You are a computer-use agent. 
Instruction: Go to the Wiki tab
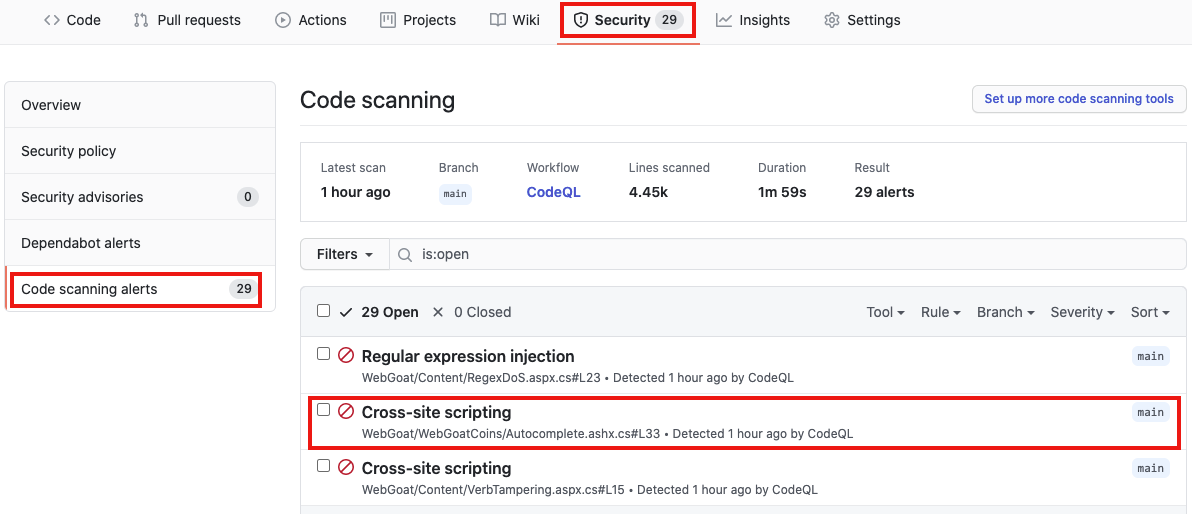pyautogui.click(x=515, y=21)
